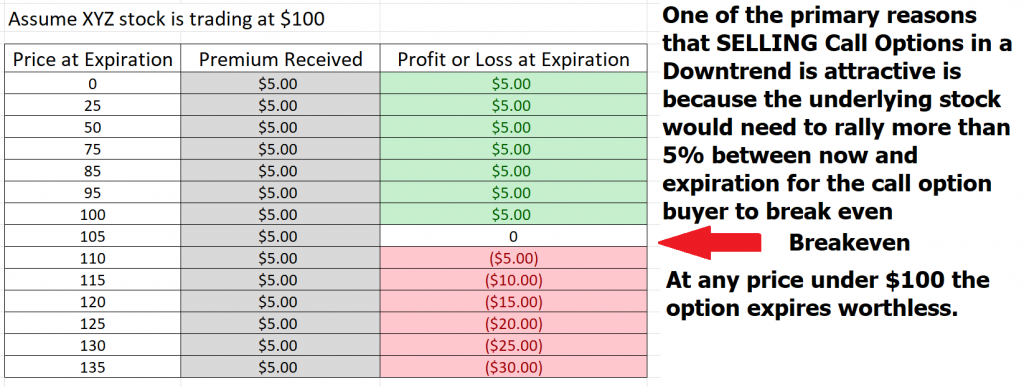Click the red Breakeven arrow
This screenshot has width=1024, height=387.
click(x=710, y=243)
